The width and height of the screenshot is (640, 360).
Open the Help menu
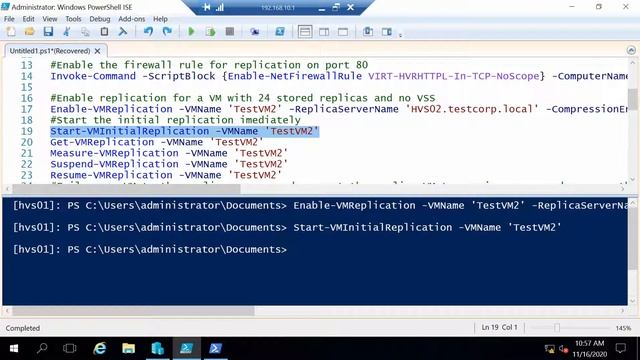tap(160, 19)
